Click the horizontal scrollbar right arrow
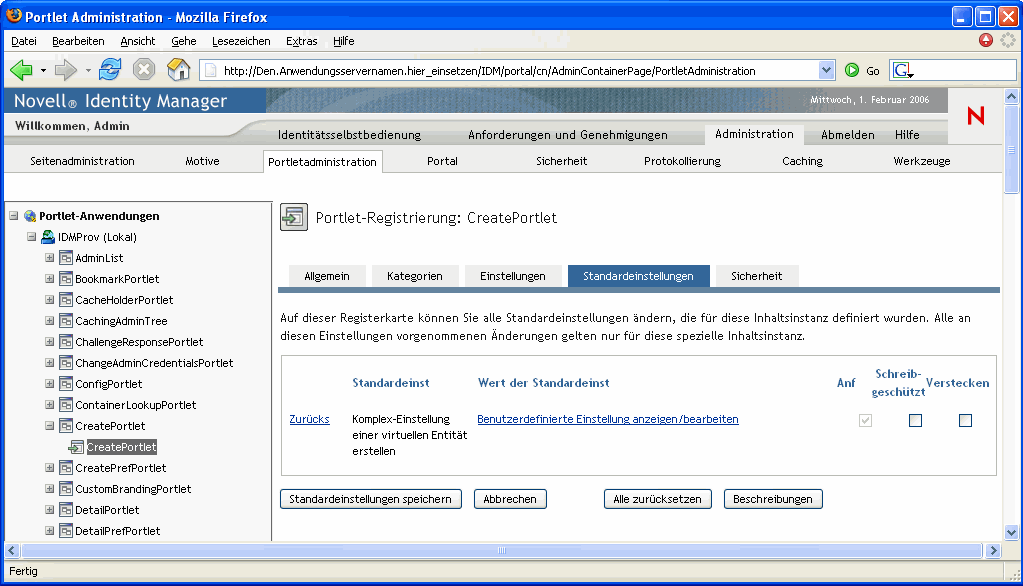The width and height of the screenshot is (1023, 586). tap(993, 551)
